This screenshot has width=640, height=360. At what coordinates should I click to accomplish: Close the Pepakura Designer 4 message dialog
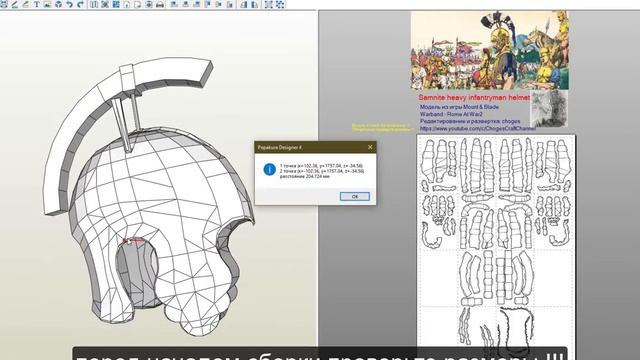point(370,147)
